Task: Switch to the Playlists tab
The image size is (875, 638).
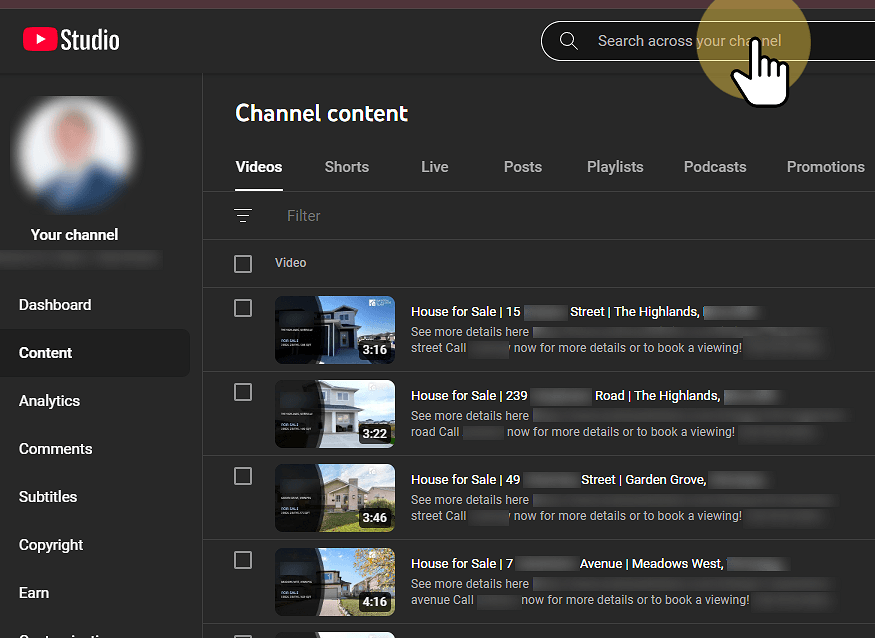Action: (x=615, y=167)
